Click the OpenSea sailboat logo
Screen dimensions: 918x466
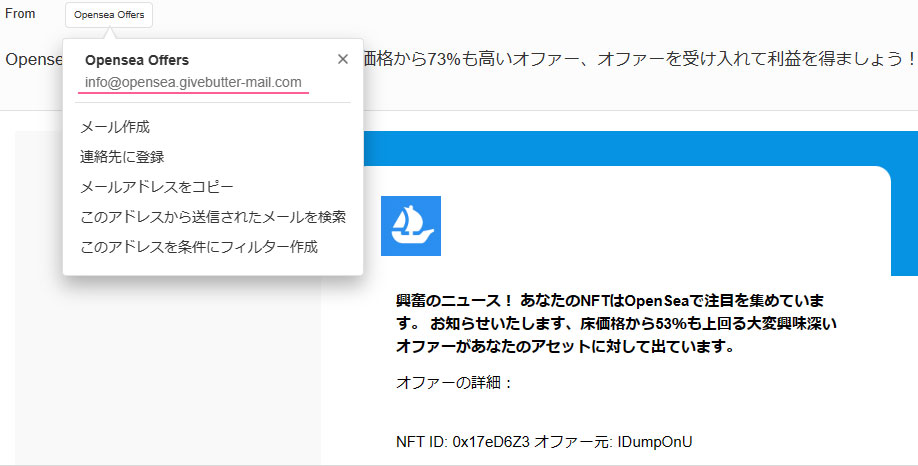(410, 226)
